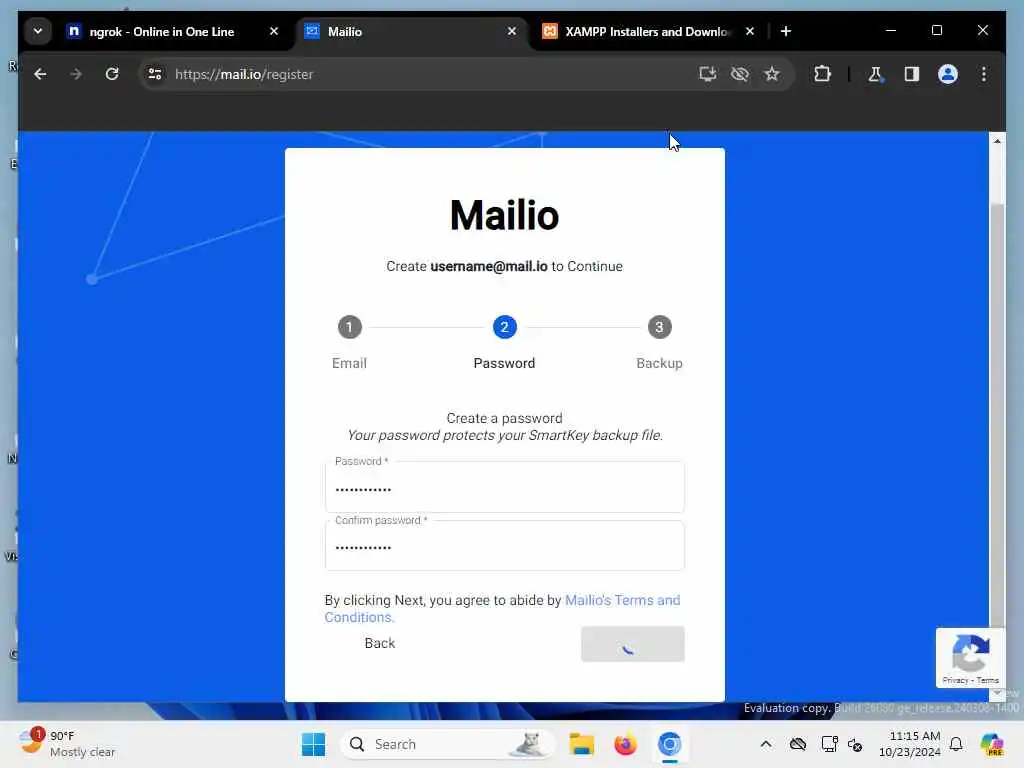
Task: Click the Chromium taskbar icon
Action: tap(669, 744)
